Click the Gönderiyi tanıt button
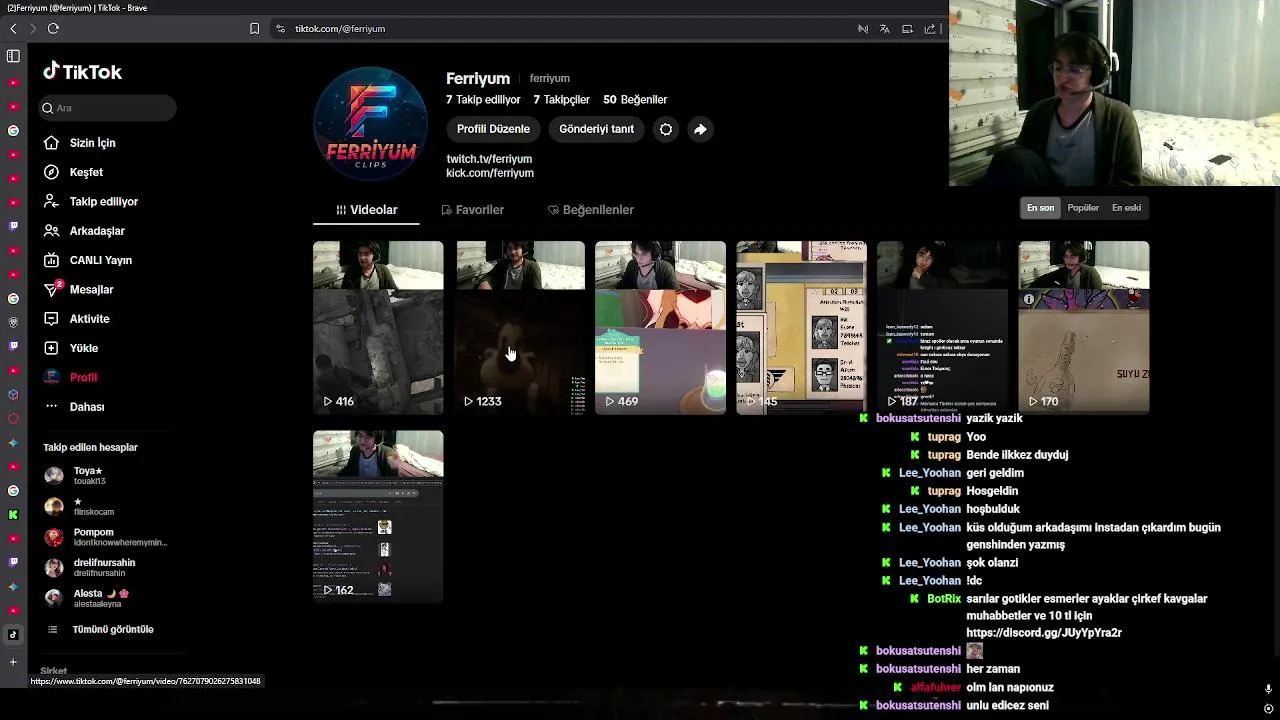Screen dimensions: 1280x720 [596, 129]
